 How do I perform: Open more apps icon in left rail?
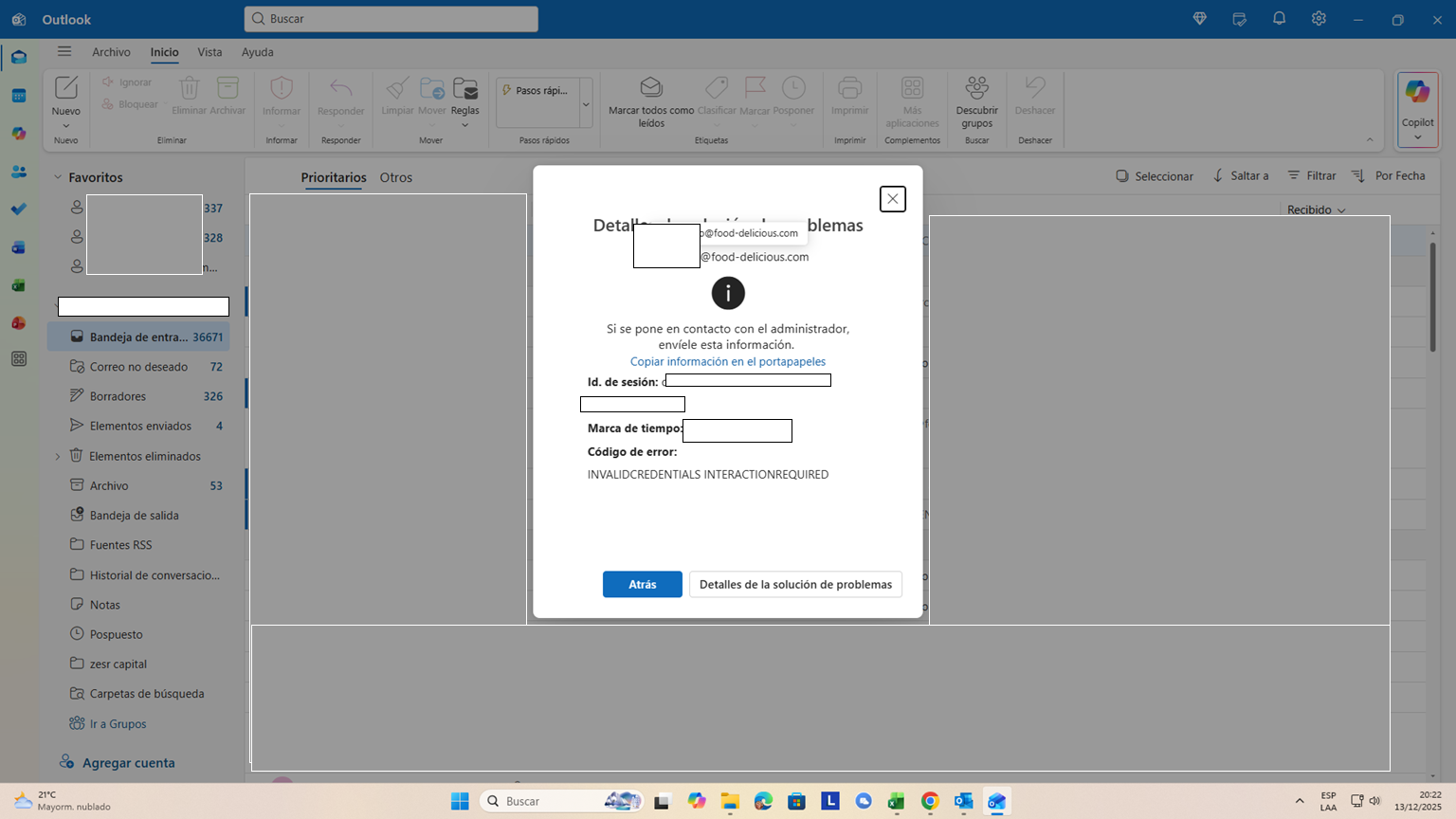tap(19, 359)
